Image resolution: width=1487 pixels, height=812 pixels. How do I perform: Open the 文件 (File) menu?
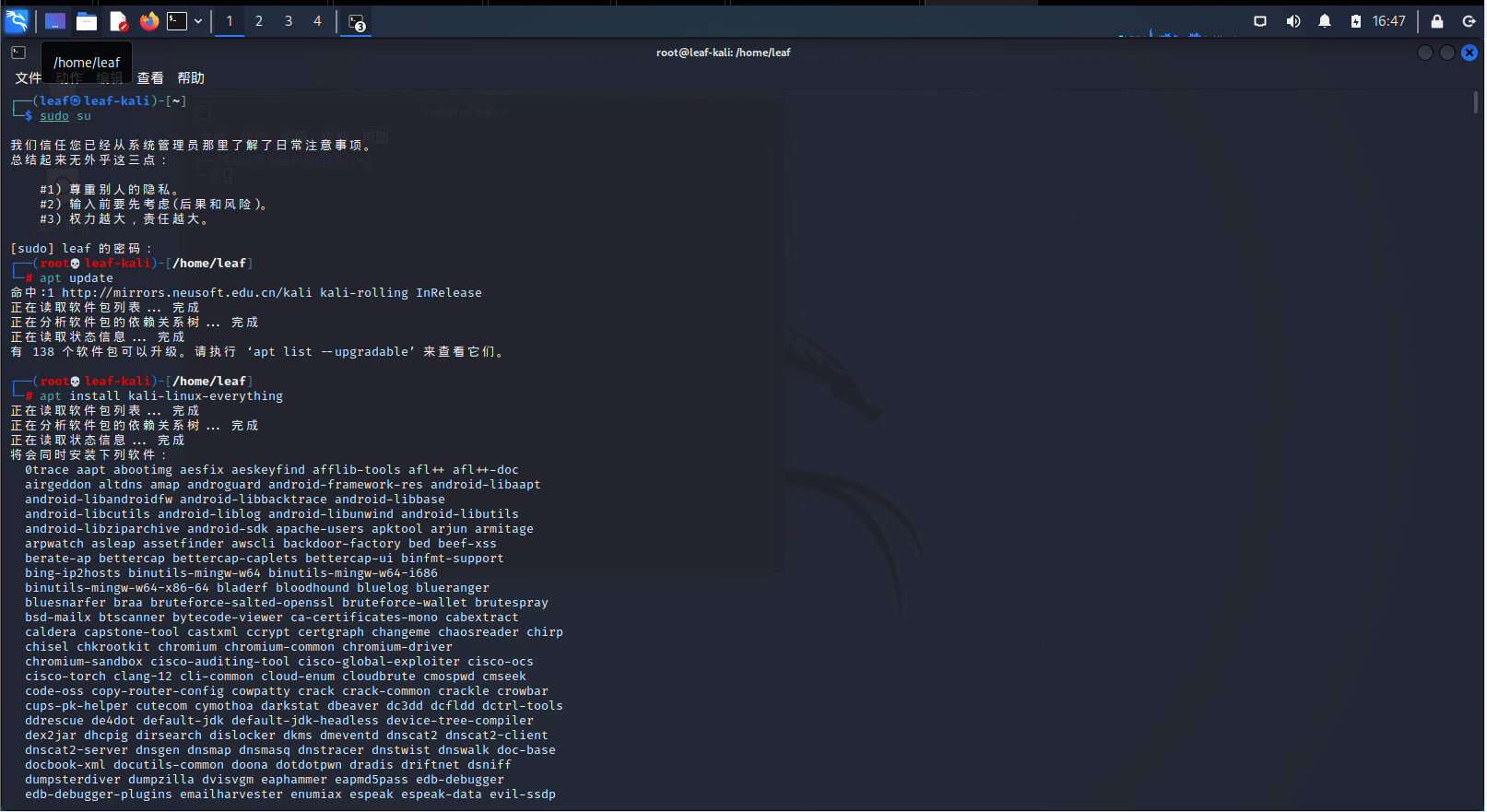click(x=28, y=78)
